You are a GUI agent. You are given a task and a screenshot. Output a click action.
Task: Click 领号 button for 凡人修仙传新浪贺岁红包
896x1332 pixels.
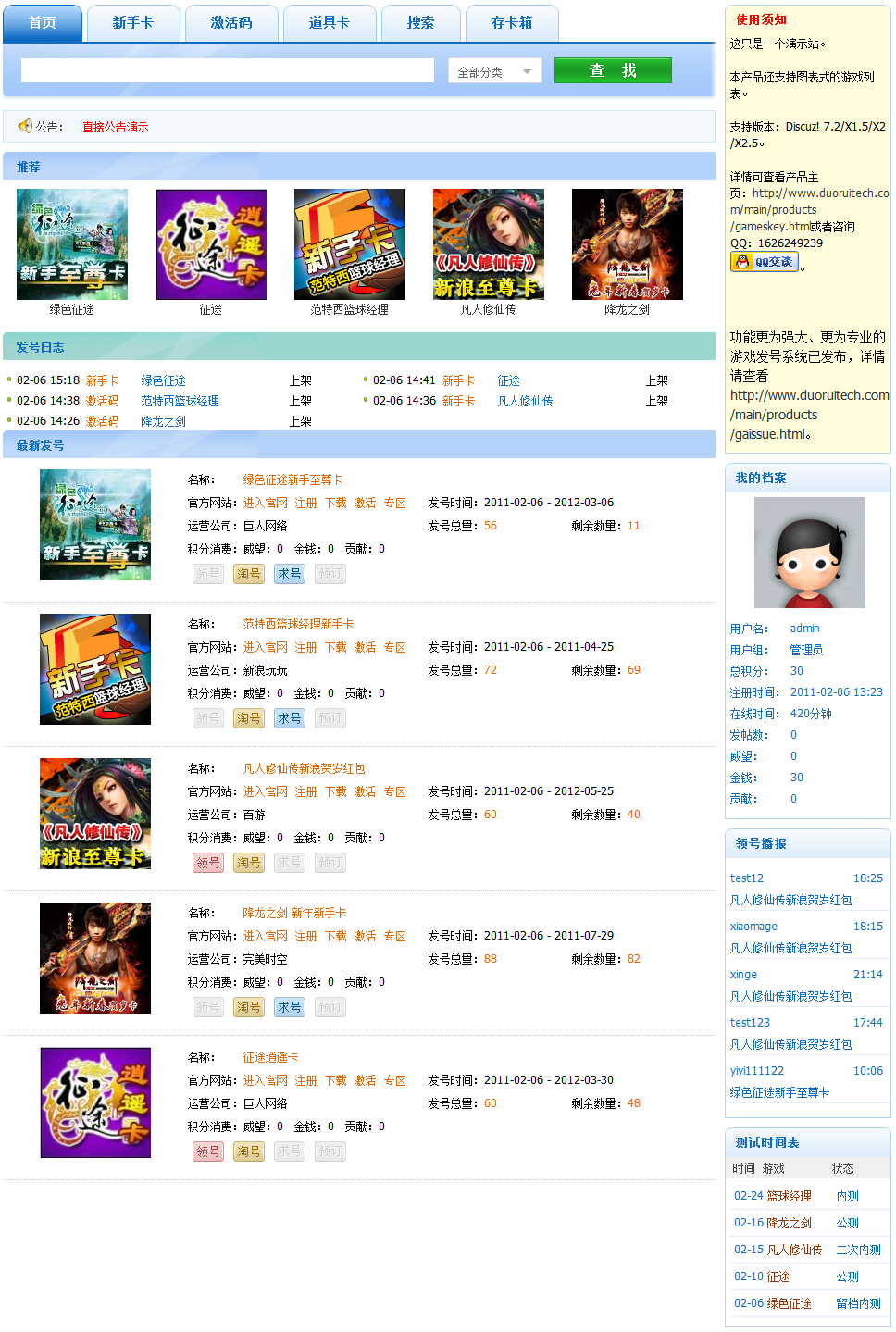pyautogui.click(x=208, y=863)
